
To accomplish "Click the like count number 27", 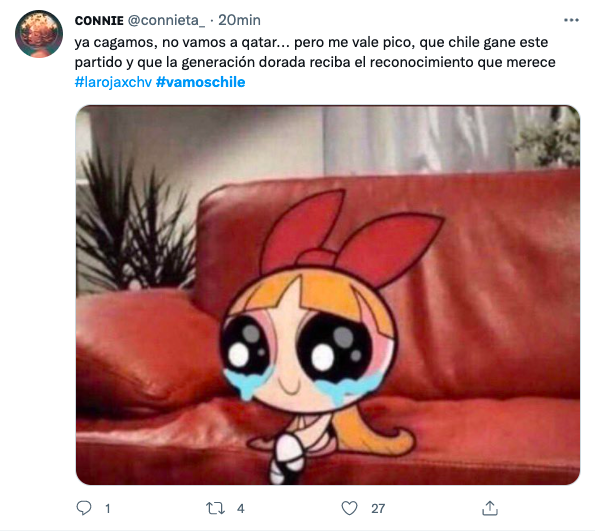I will 378,509.
